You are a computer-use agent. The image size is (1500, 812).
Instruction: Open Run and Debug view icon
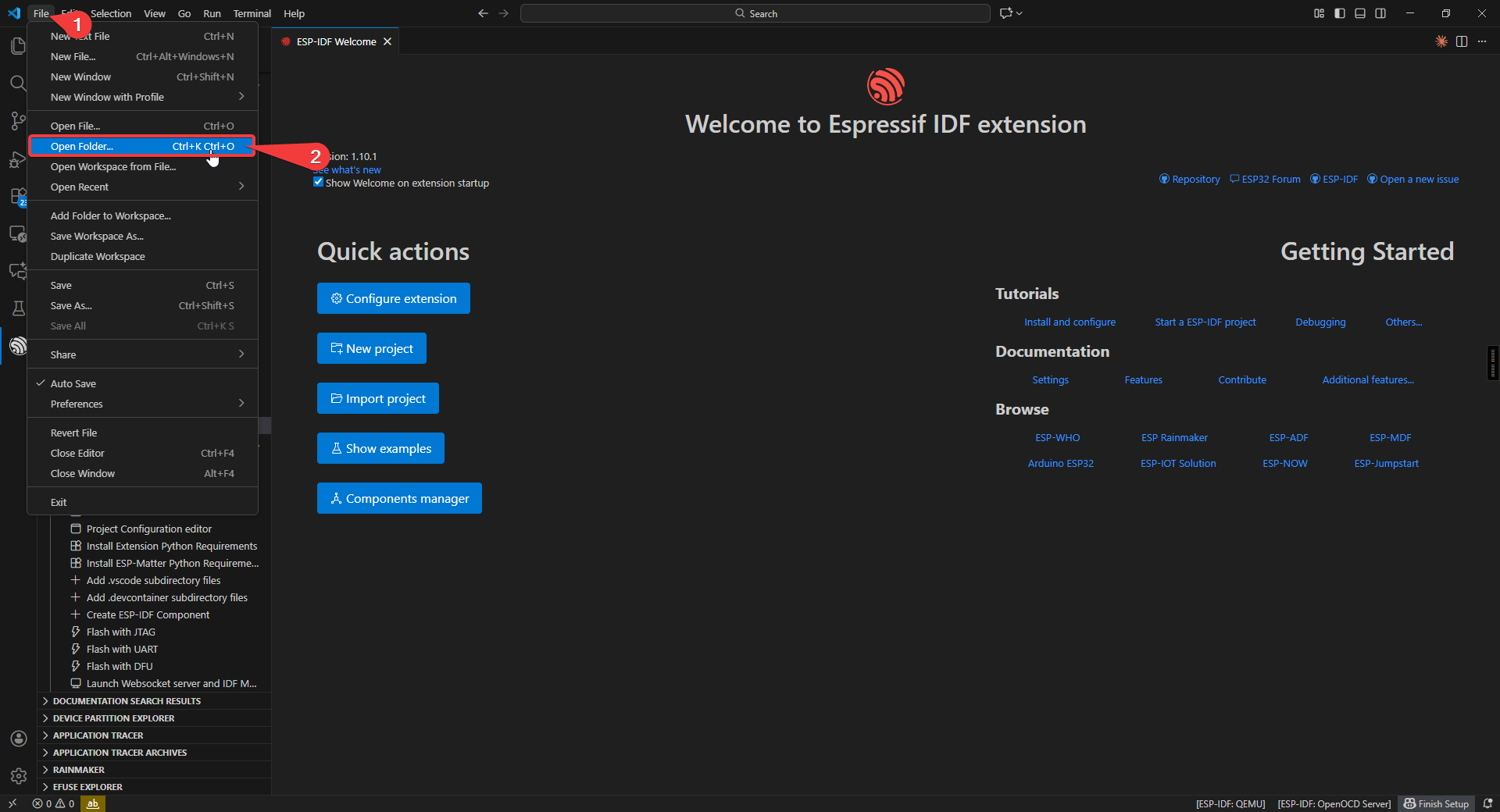coord(18,159)
